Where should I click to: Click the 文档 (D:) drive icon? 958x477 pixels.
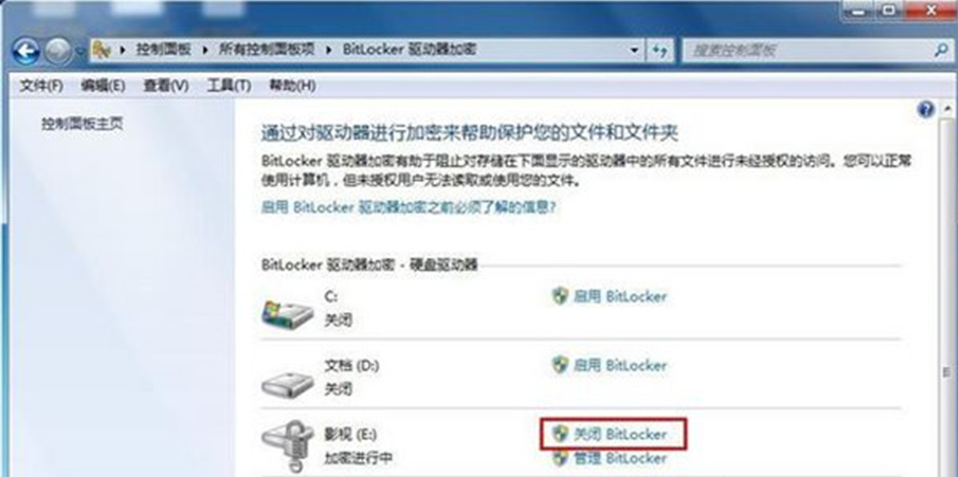[x=287, y=382]
